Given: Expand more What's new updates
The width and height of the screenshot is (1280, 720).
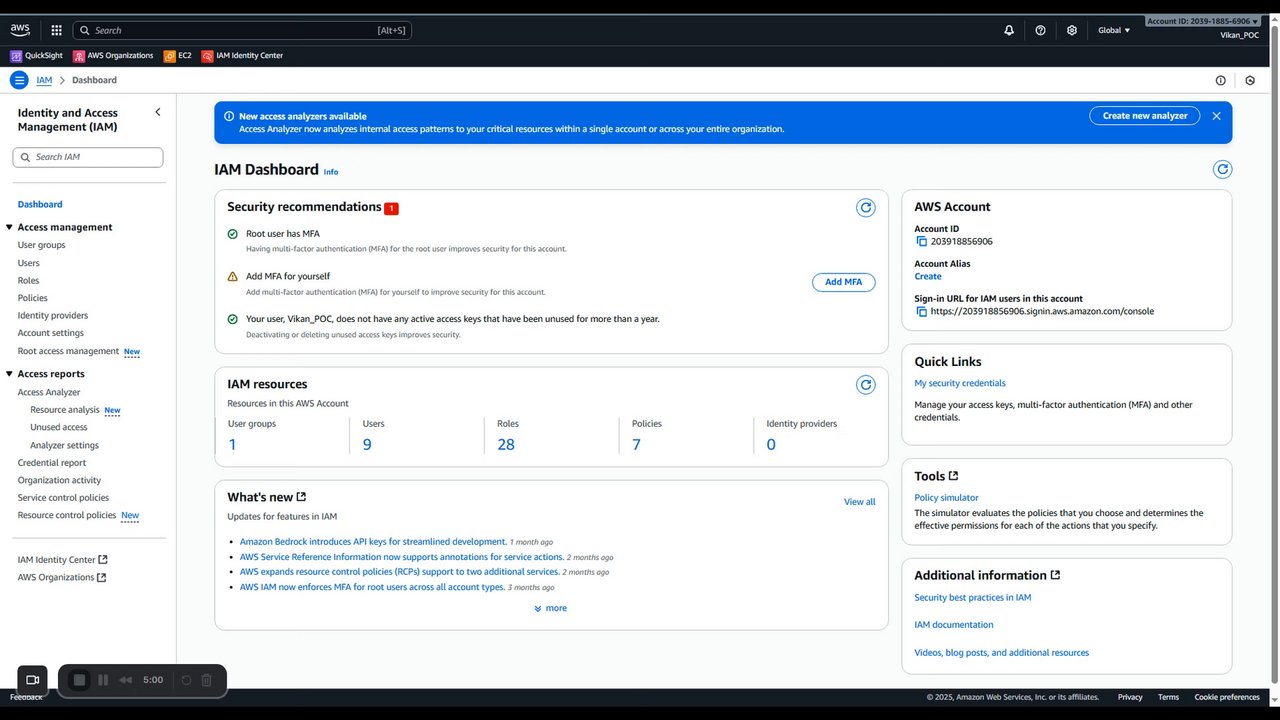Looking at the screenshot, I should tap(551, 608).
